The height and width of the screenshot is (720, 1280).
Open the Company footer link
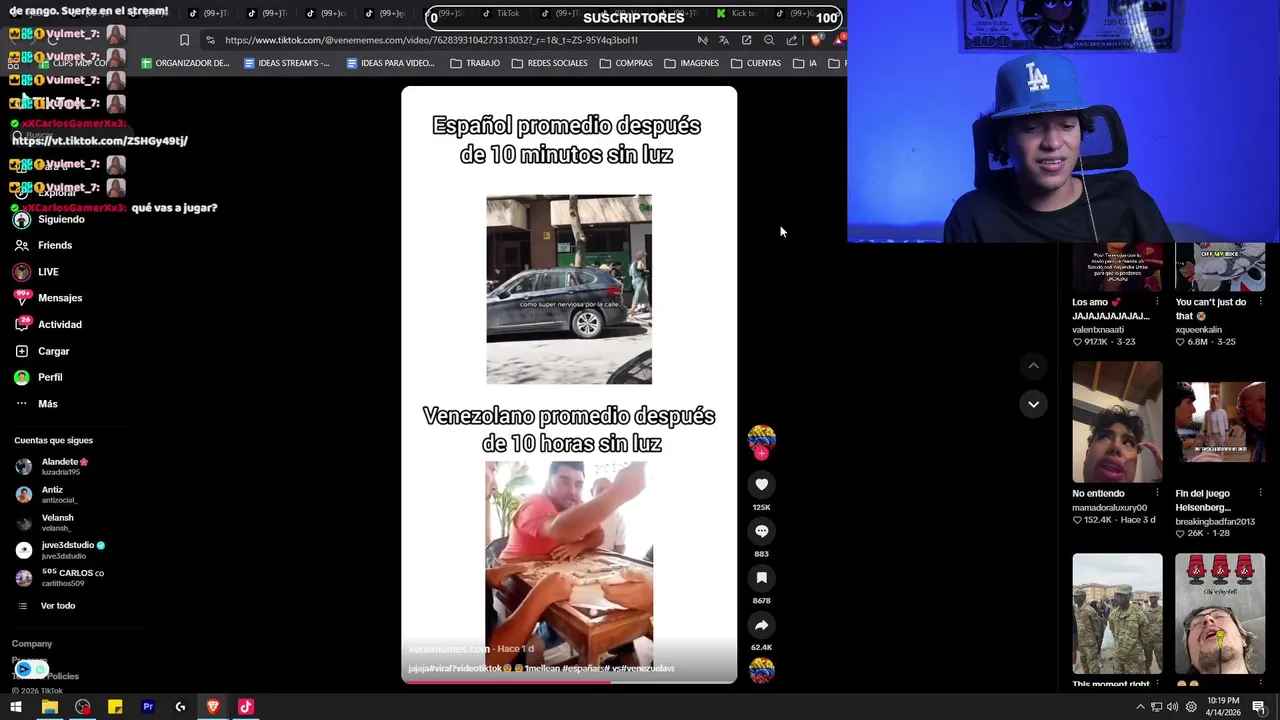pos(32,644)
